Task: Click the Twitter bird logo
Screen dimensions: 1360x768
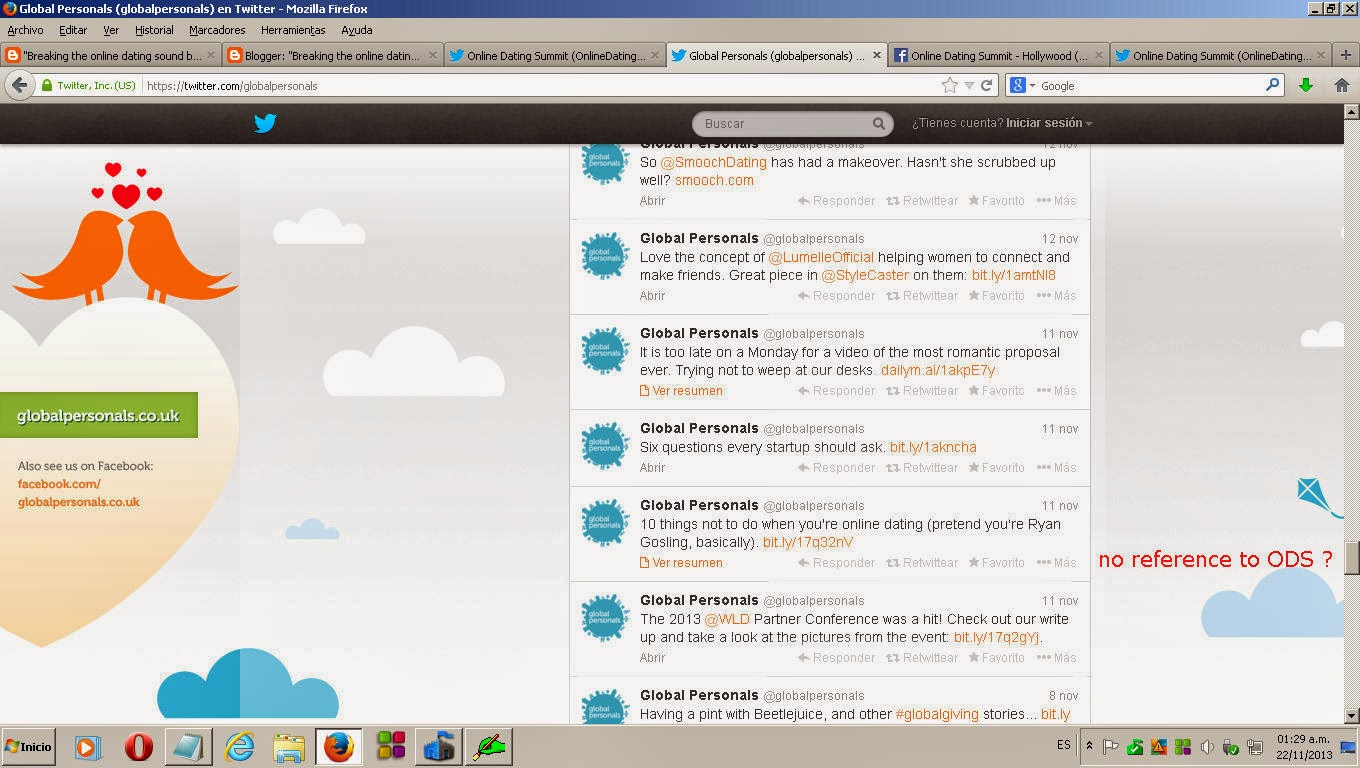Action: click(x=265, y=123)
